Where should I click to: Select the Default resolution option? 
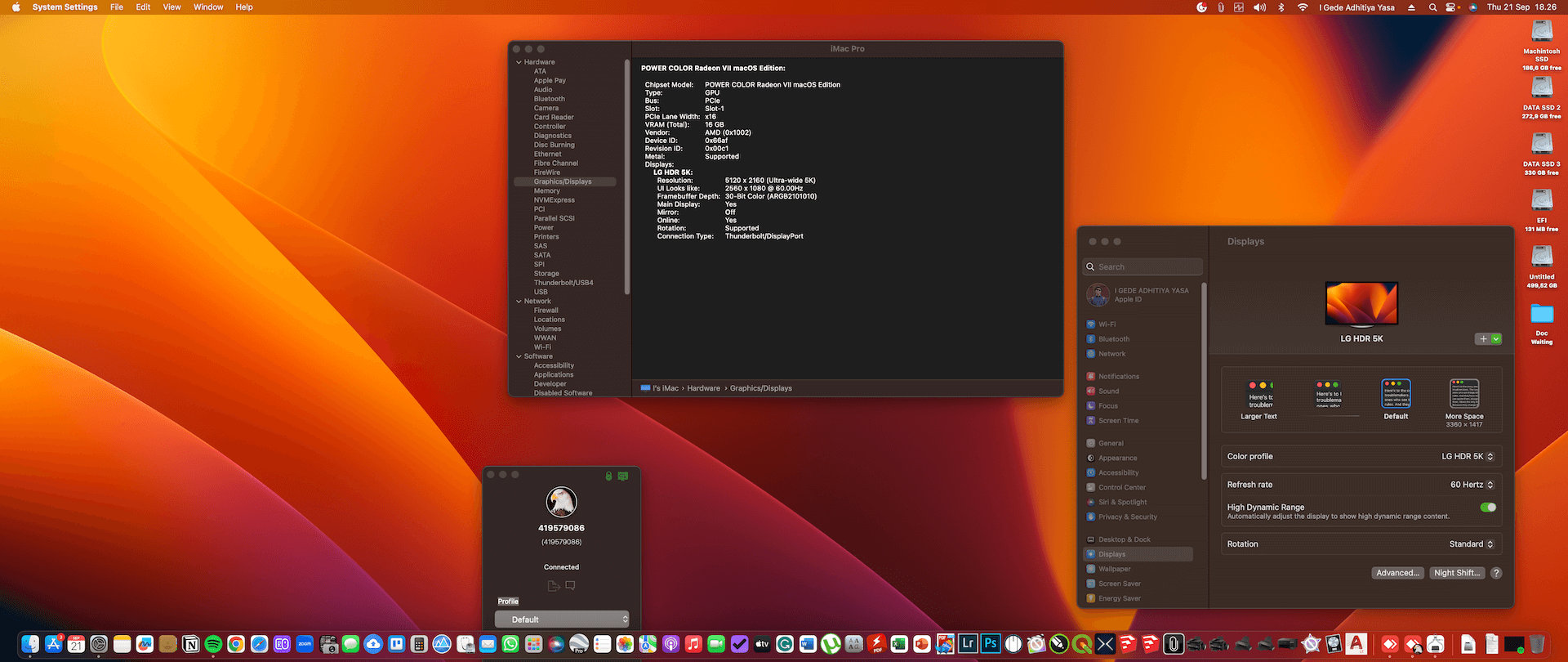pyautogui.click(x=1396, y=400)
